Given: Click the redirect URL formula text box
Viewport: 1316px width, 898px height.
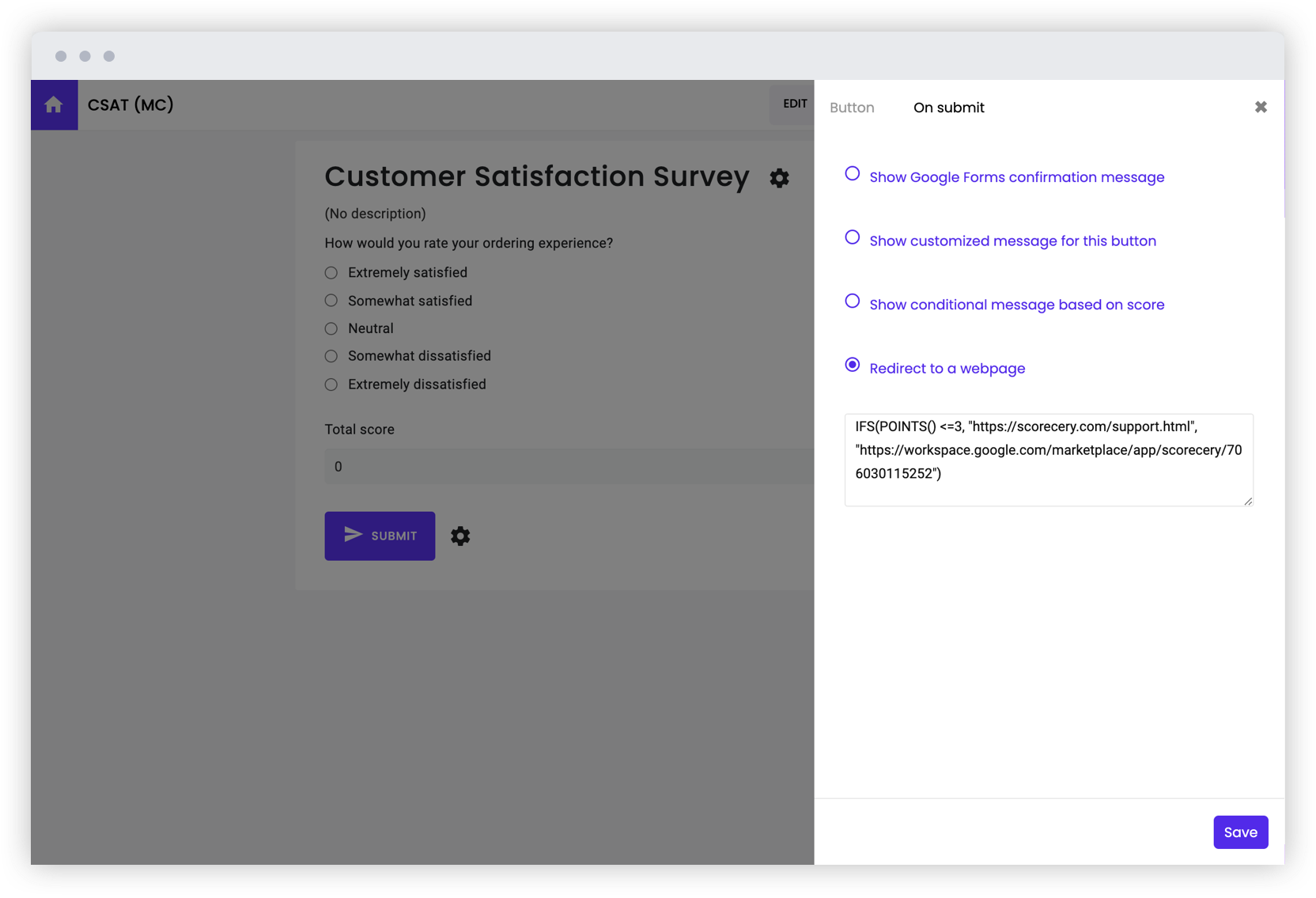Looking at the screenshot, I should click(1048, 460).
